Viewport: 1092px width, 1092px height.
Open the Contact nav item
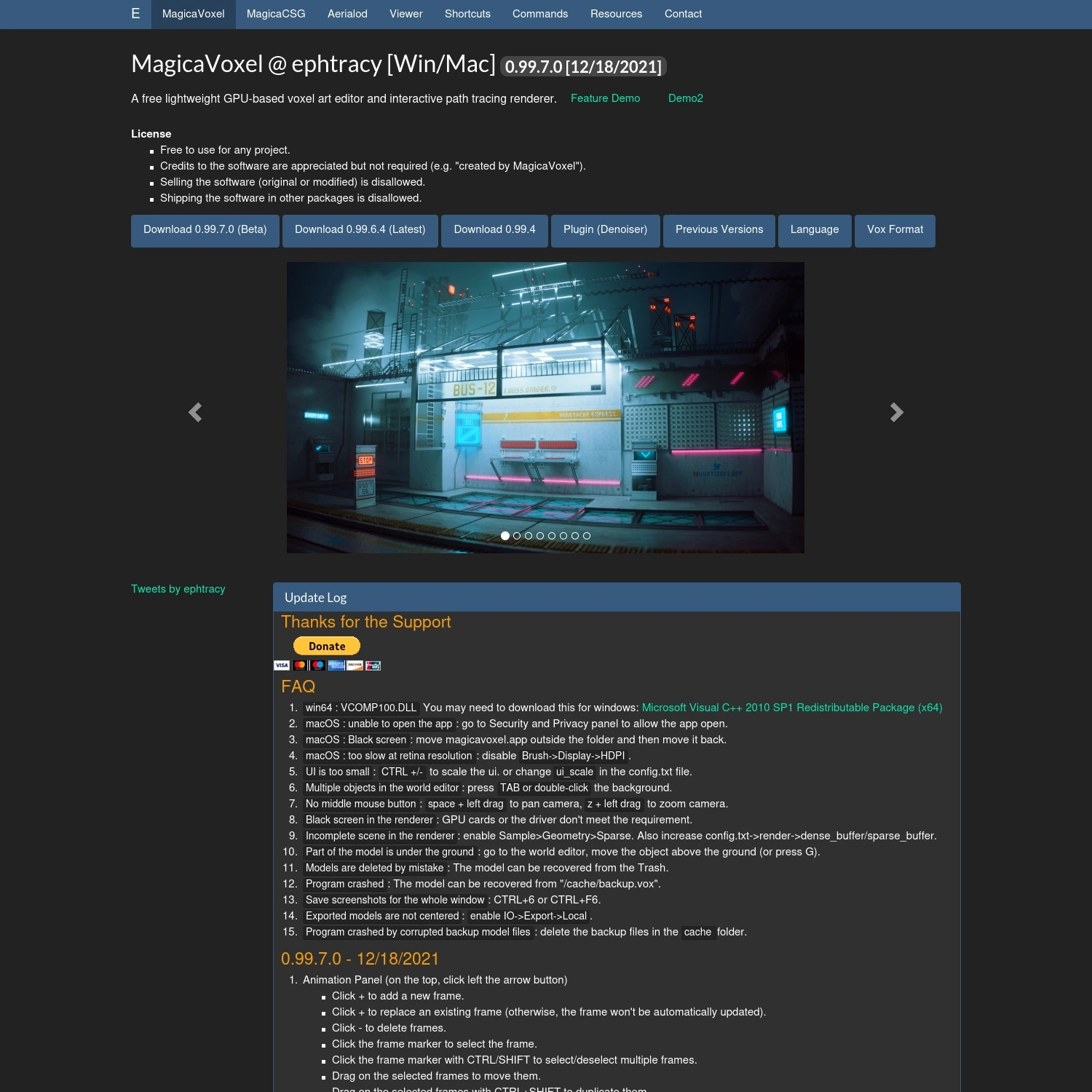tap(684, 14)
